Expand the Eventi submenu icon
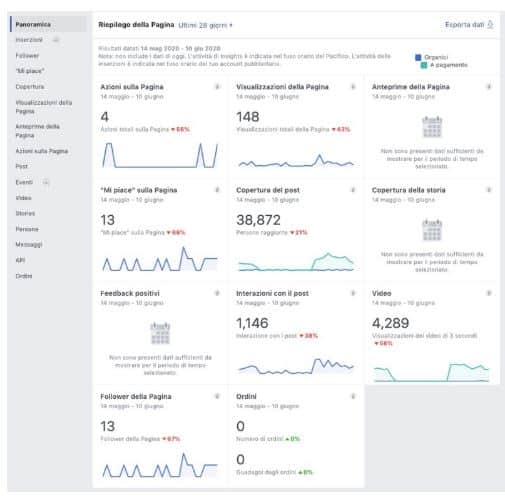This screenshot has height=498, width=505. (46, 182)
